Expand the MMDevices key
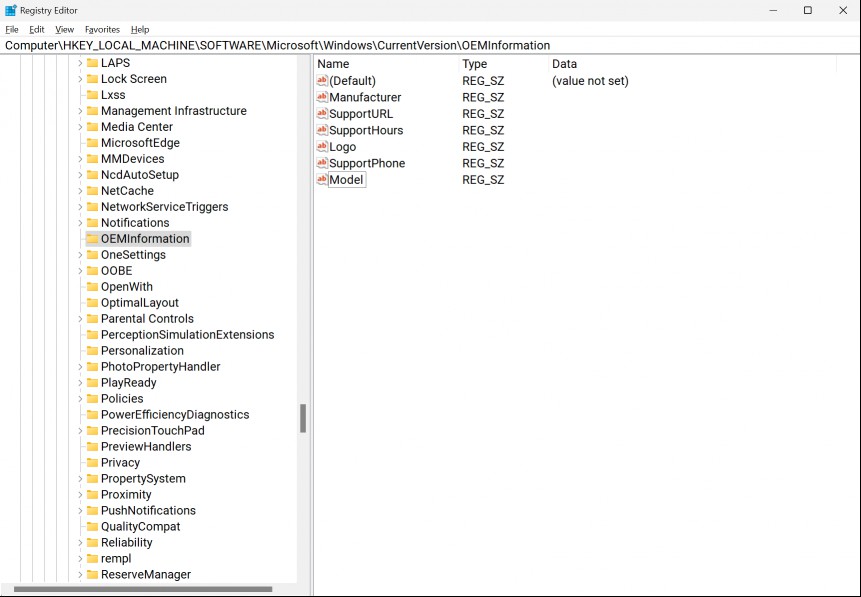 pyautogui.click(x=80, y=159)
